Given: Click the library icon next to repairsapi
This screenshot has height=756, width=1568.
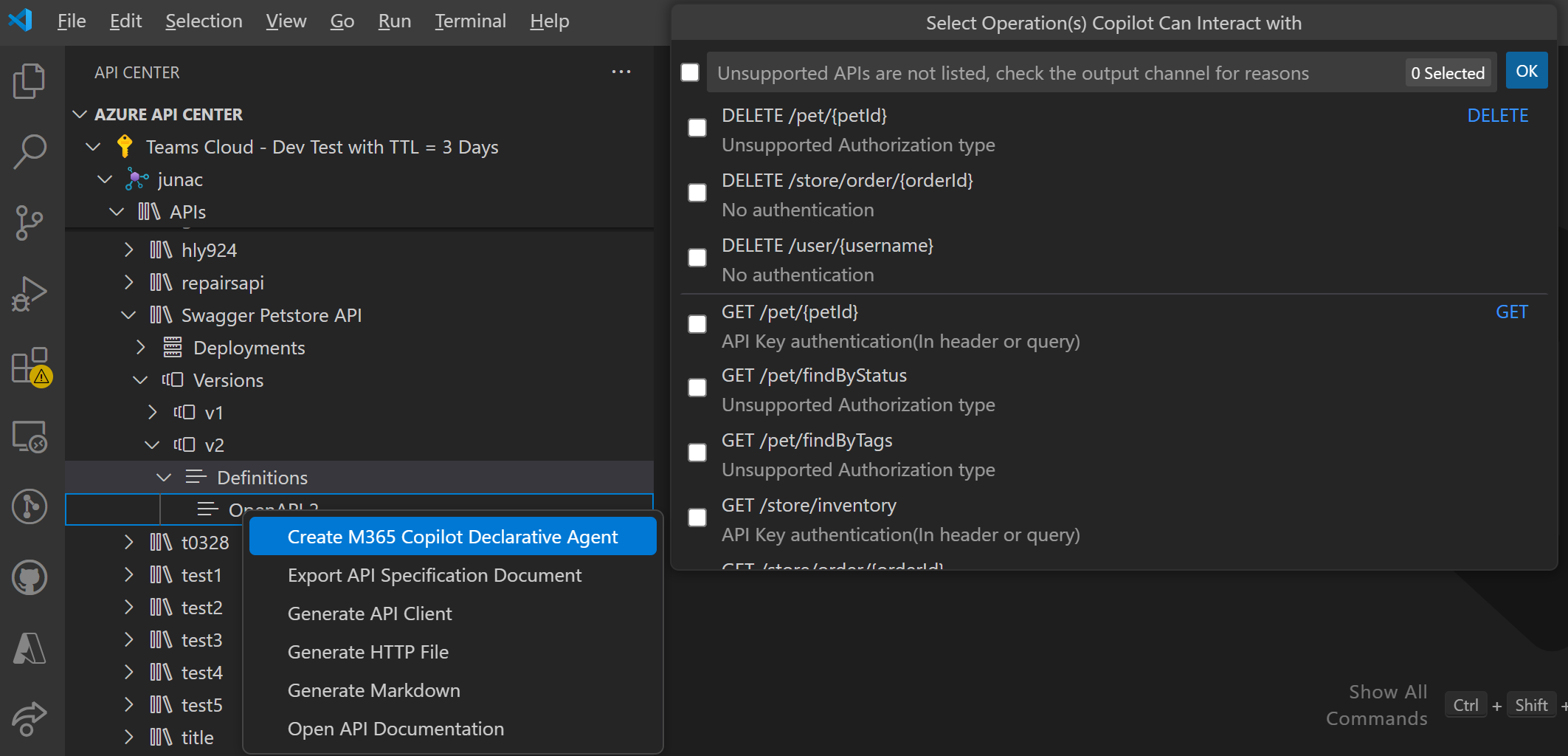Looking at the screenshot, I should 161,282.
